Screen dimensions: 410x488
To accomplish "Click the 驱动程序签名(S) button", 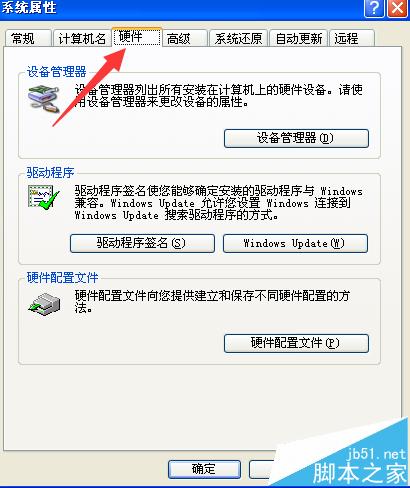I will point(142,243).
